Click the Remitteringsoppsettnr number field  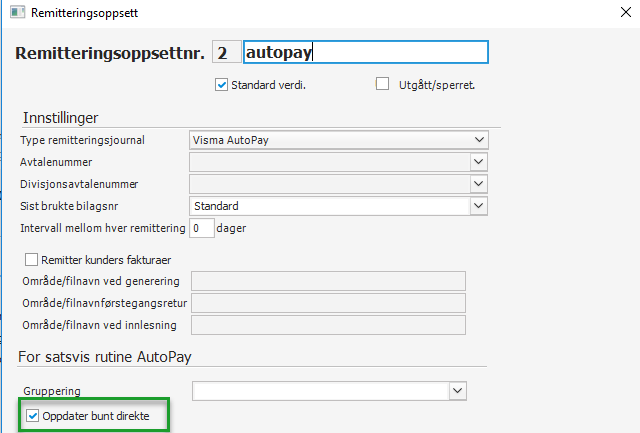225,53
